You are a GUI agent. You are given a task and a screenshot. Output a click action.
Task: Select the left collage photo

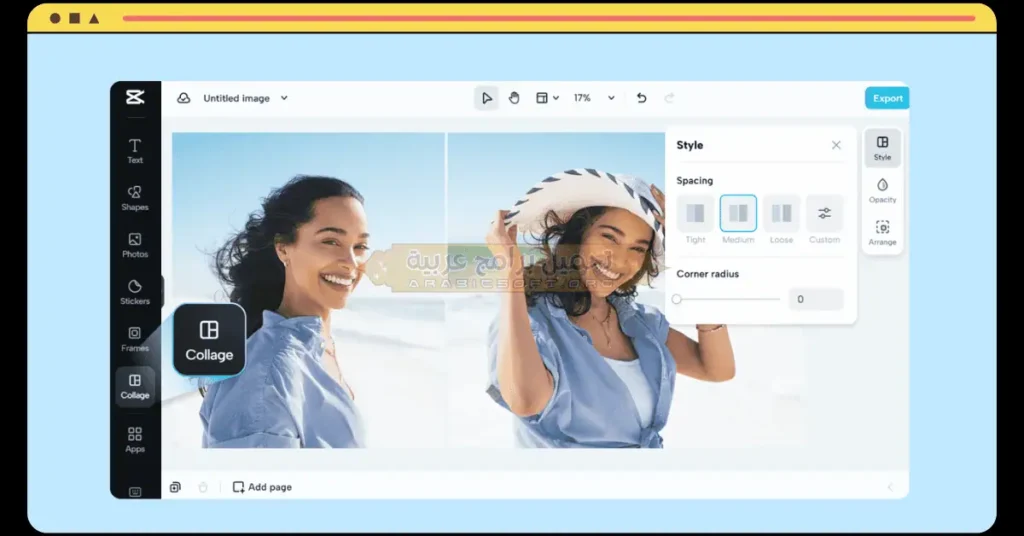coord(308,290)
